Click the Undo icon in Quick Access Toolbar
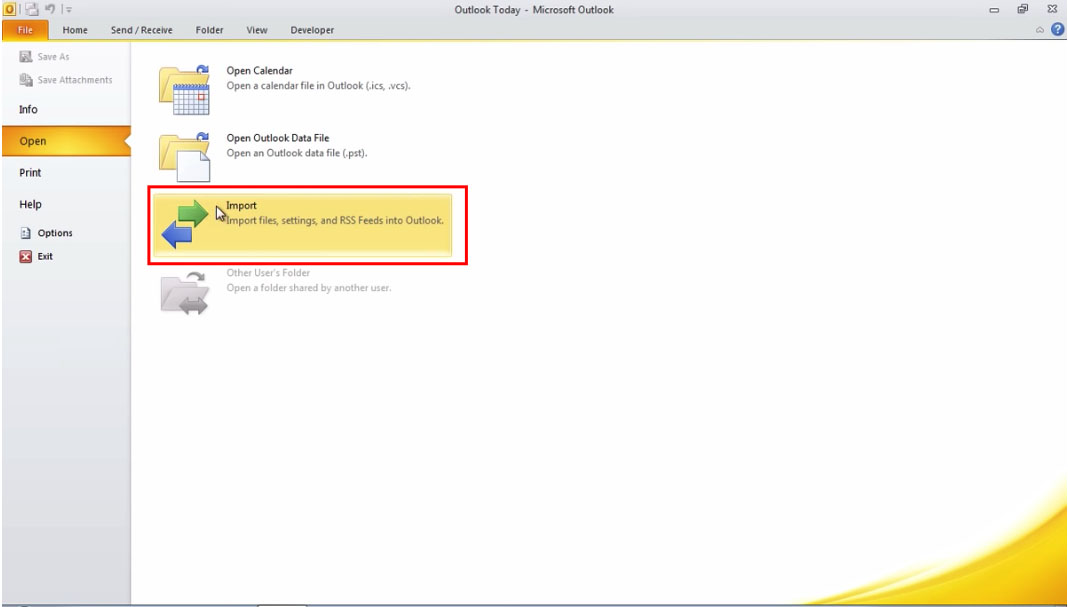Viewport: 1068px width, 607px height. point(50,10)
